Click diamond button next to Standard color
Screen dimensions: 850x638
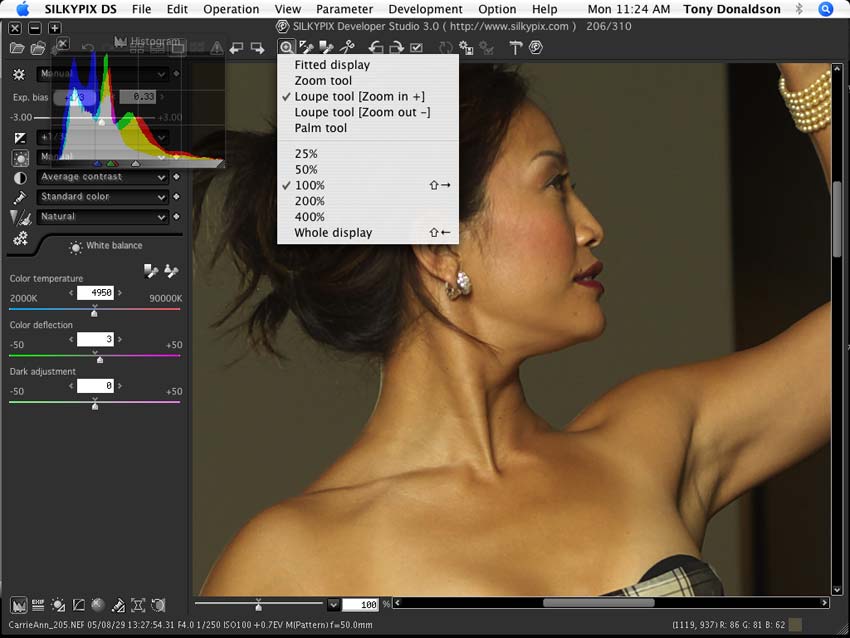coord(176,197)
